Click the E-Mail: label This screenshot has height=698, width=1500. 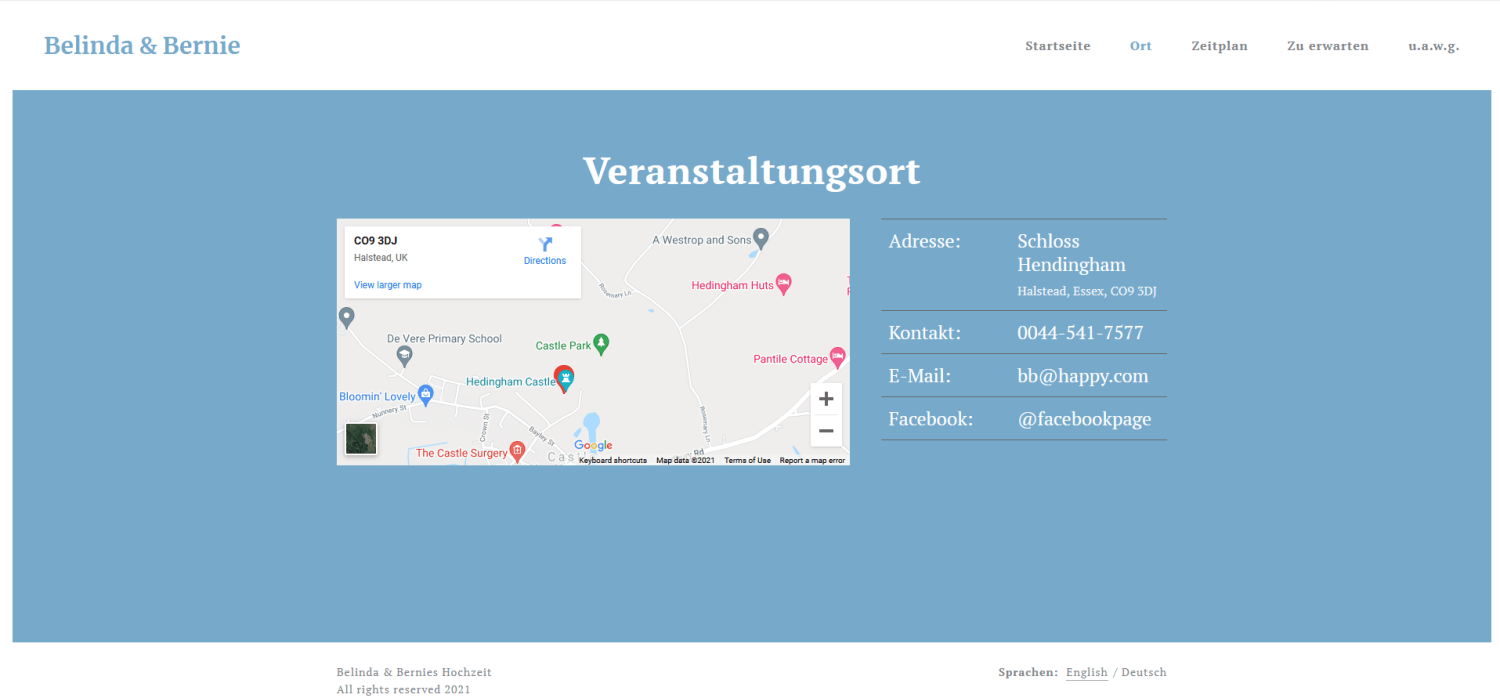pos(919,376)
